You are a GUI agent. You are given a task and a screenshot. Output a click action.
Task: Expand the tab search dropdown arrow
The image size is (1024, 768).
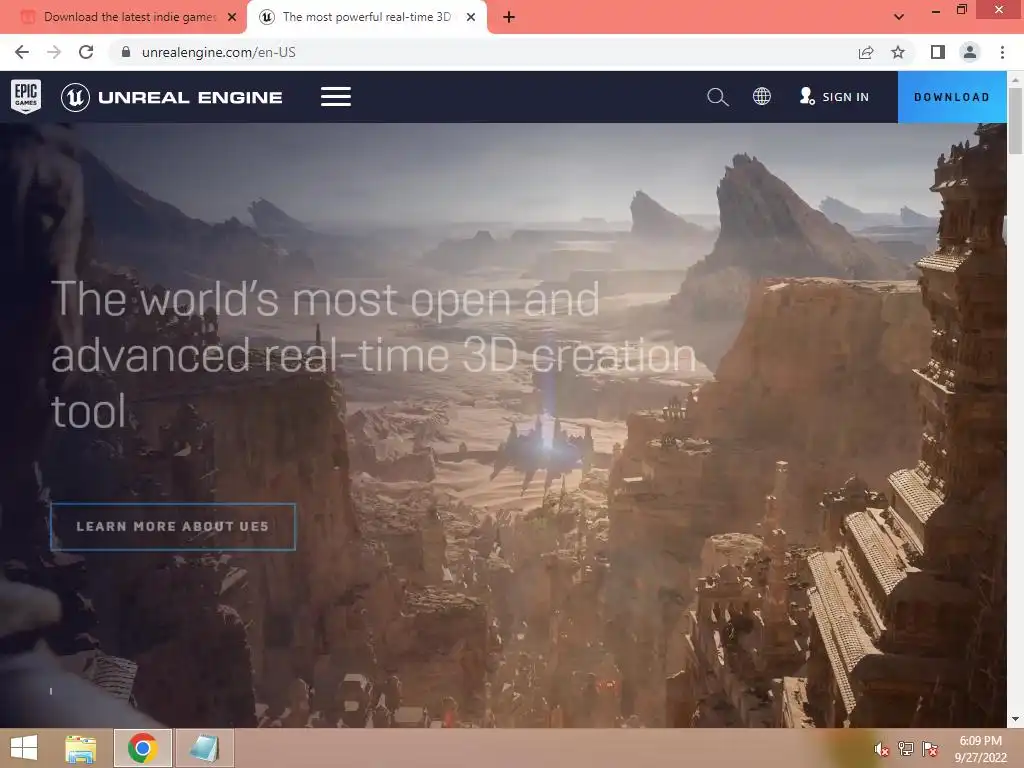(x=899, y=17)
